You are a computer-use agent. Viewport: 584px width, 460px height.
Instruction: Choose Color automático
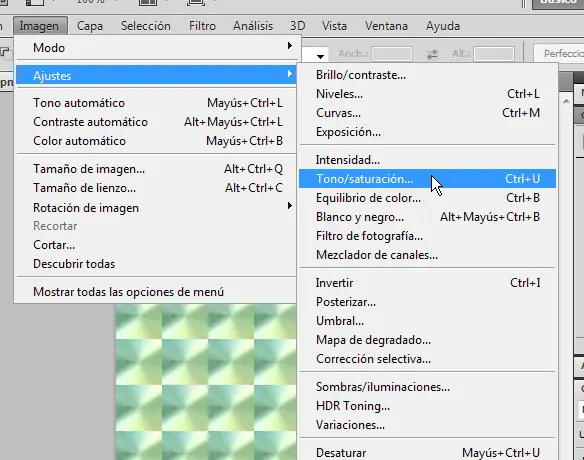coord(156,141)
